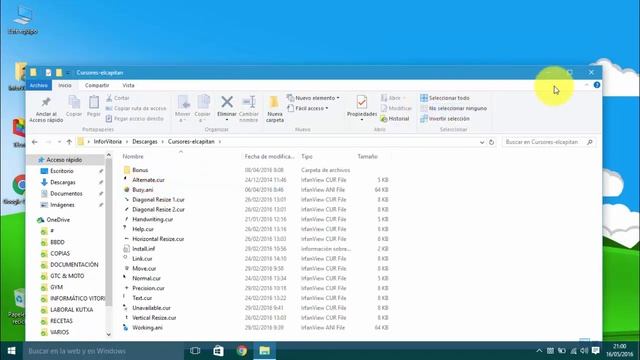The width and height of the screenshot is (640, 360).
Task: Open the Store taskbar icon
Action: (218, 351)
